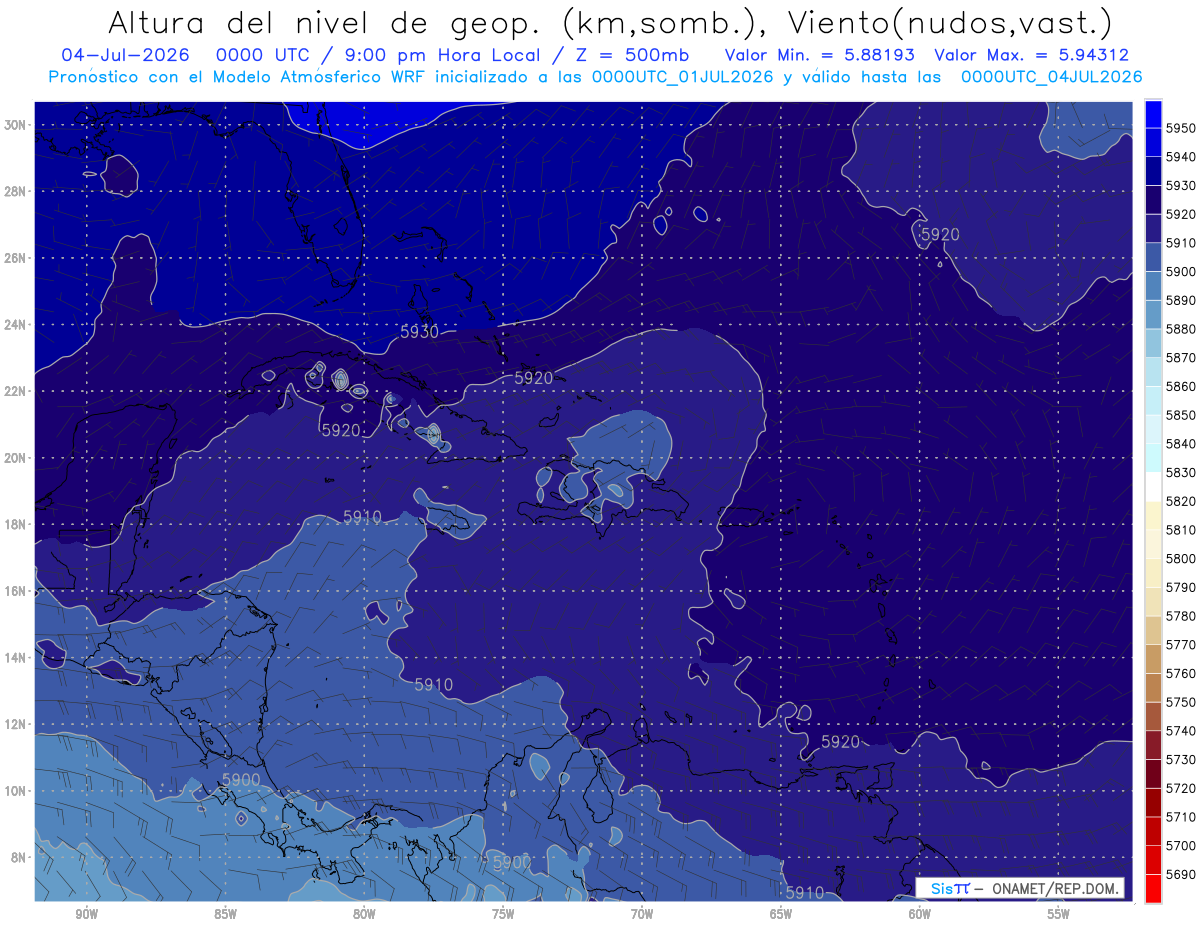Click the '5830' colorbar value
Screen dimensions: 1200x927
pyautogui.click(x=1181, y=472)
